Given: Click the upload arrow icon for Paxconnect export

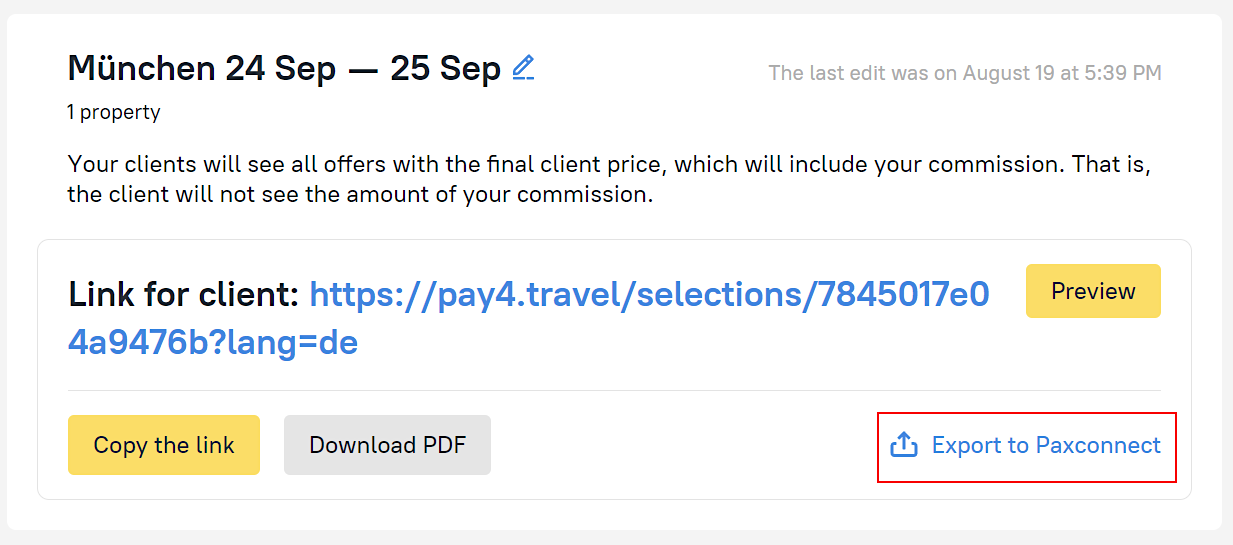Looking at the screenshot, I should [904, 445].
